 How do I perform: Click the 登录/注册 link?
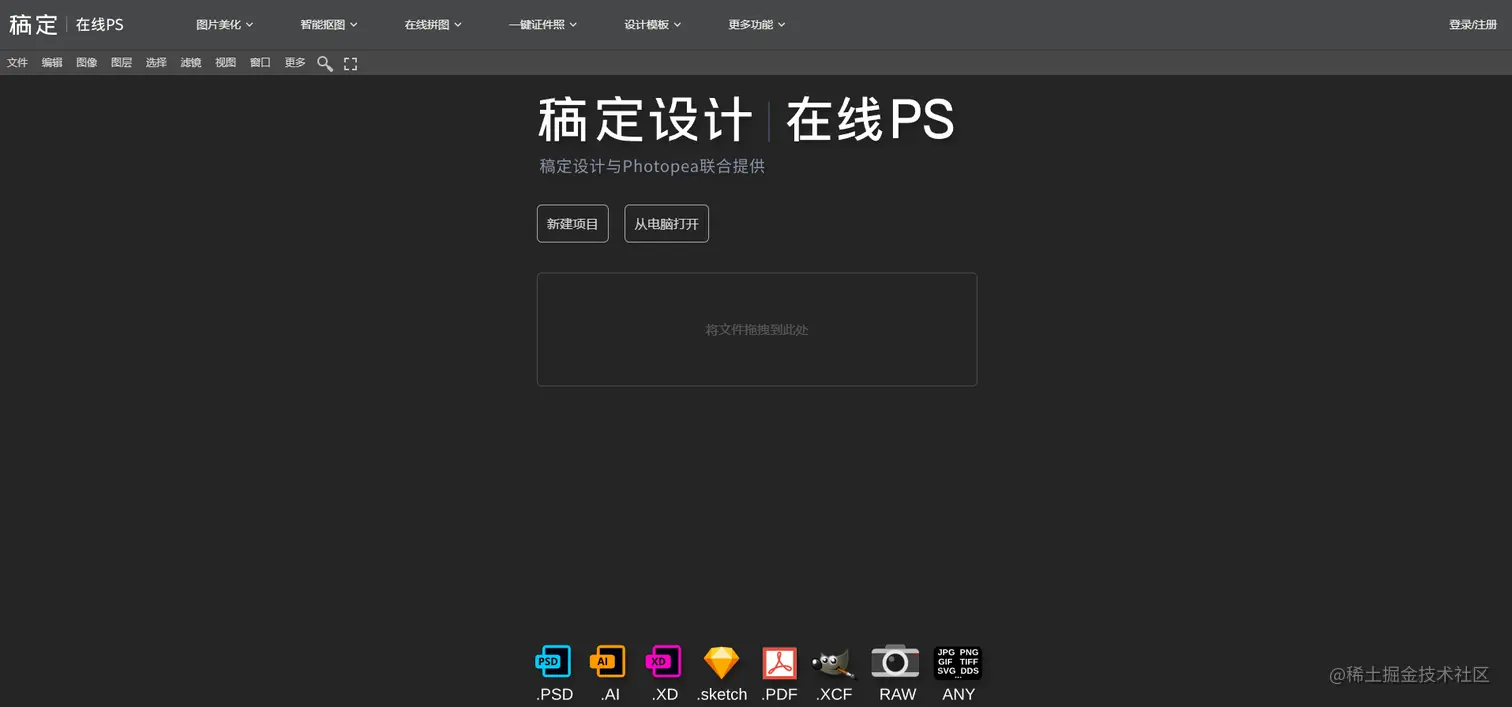pos(1473,24)
